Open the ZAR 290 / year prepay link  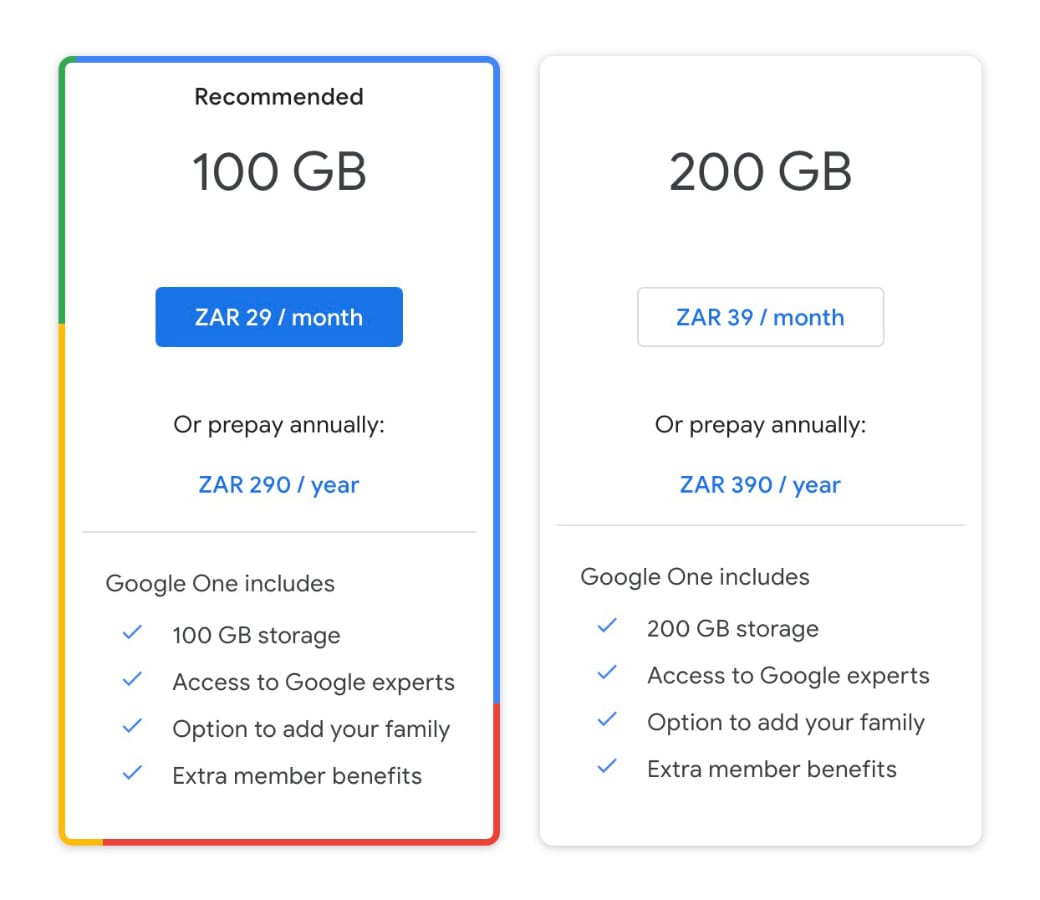[279, 485]
